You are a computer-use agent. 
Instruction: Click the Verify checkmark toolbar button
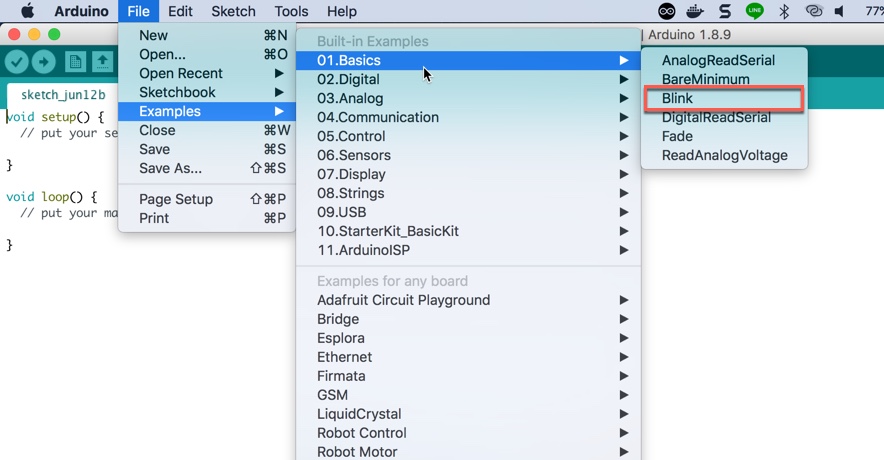pos(17,62)
